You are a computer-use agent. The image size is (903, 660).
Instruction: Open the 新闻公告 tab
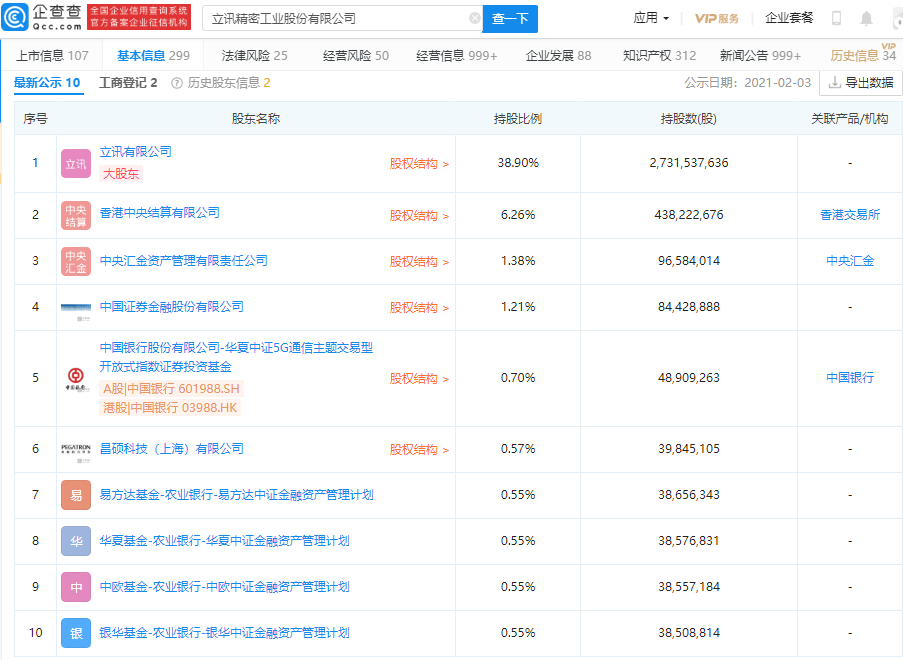point(760,56)
